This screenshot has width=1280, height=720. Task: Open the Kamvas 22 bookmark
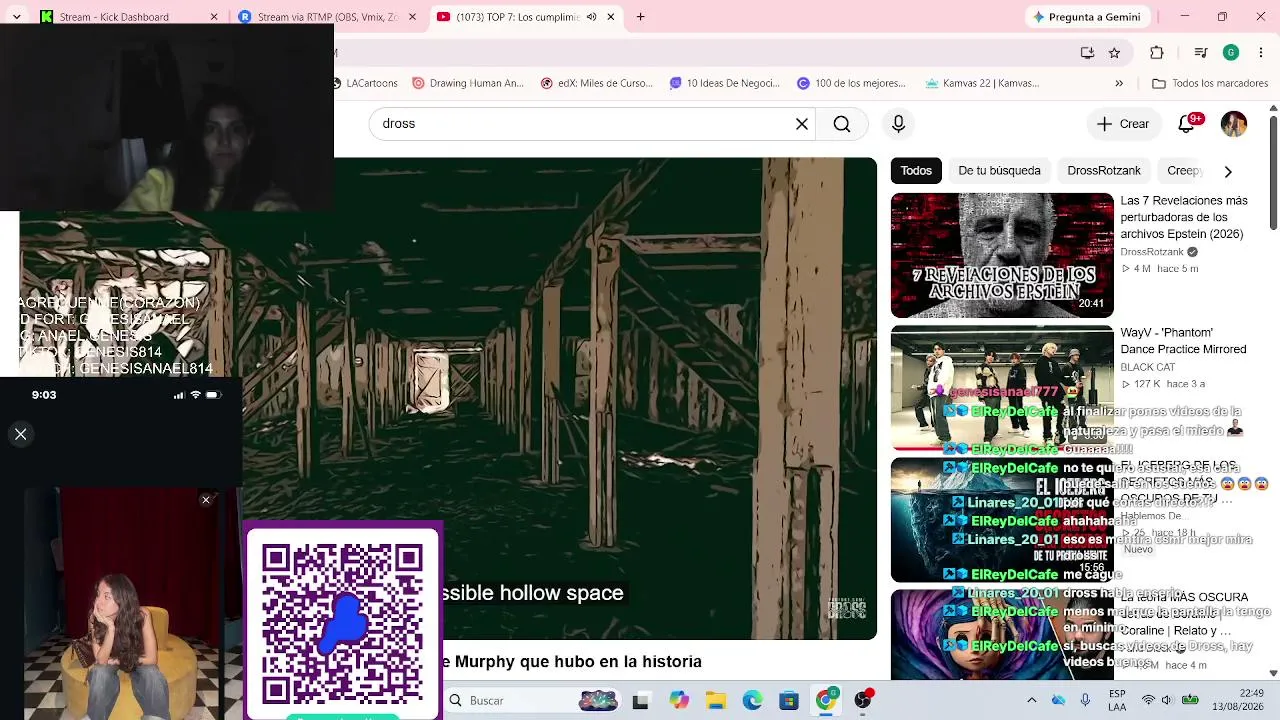983,83
